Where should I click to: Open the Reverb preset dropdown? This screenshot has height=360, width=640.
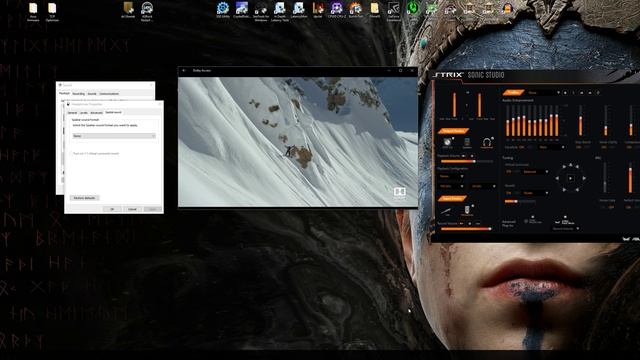click(536, 193)
